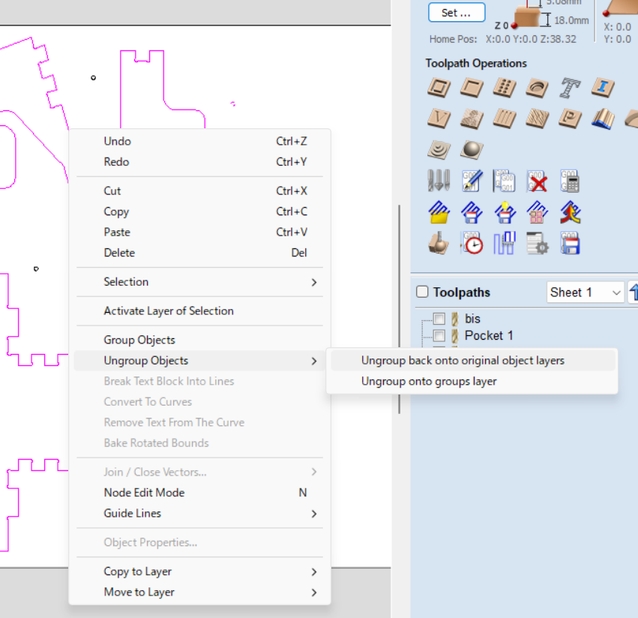The height and width of the screenshot is (618, 638).
Task: Click the Duplicate toolpath icon
Action: pyautogui.click(x=505, y=181)
